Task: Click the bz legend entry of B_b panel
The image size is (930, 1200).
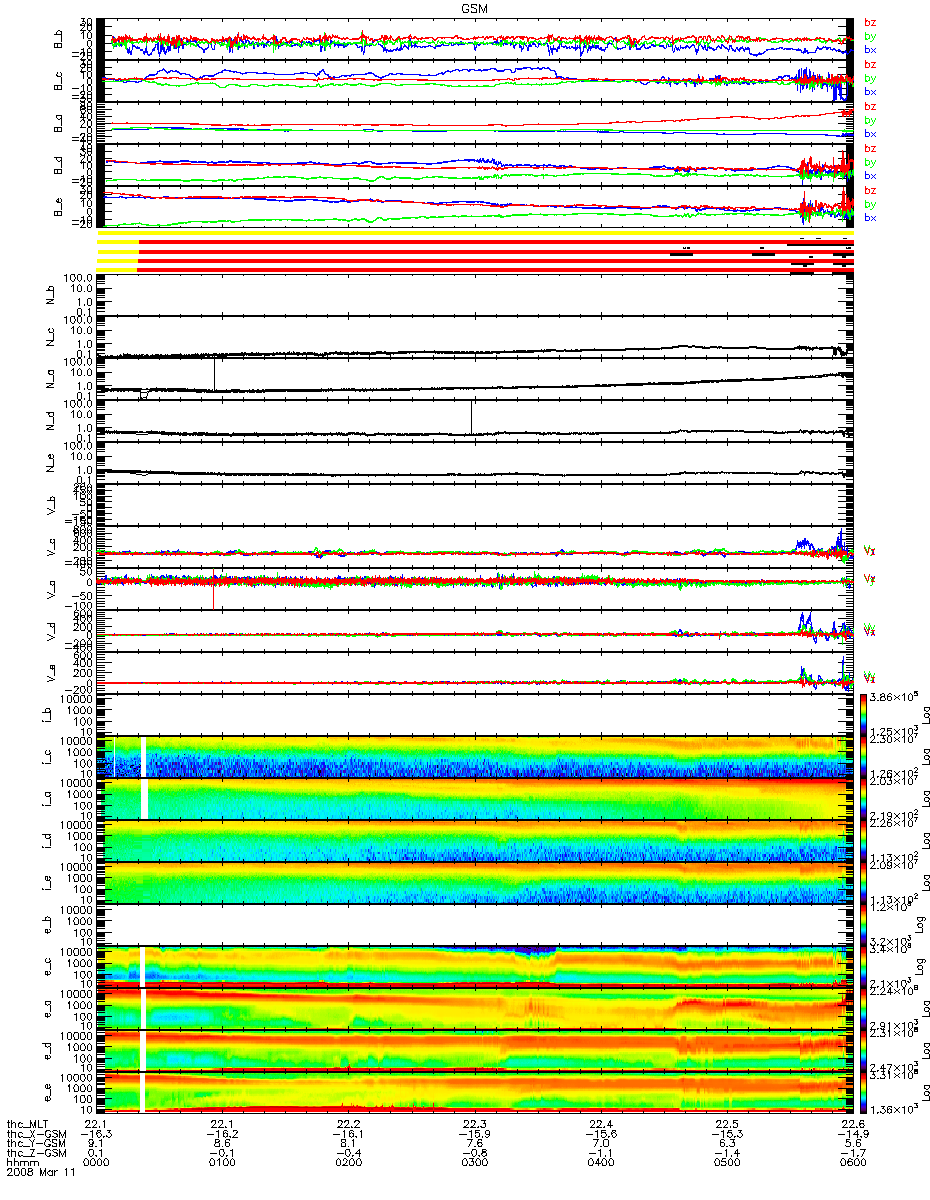Action: (869, 22)
